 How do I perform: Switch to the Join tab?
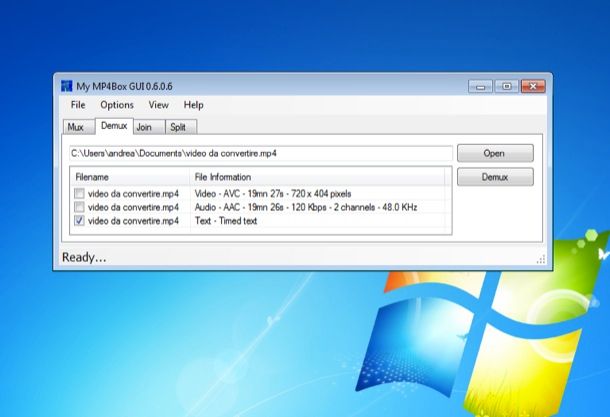pyautogui.click(x=149, y=127)
